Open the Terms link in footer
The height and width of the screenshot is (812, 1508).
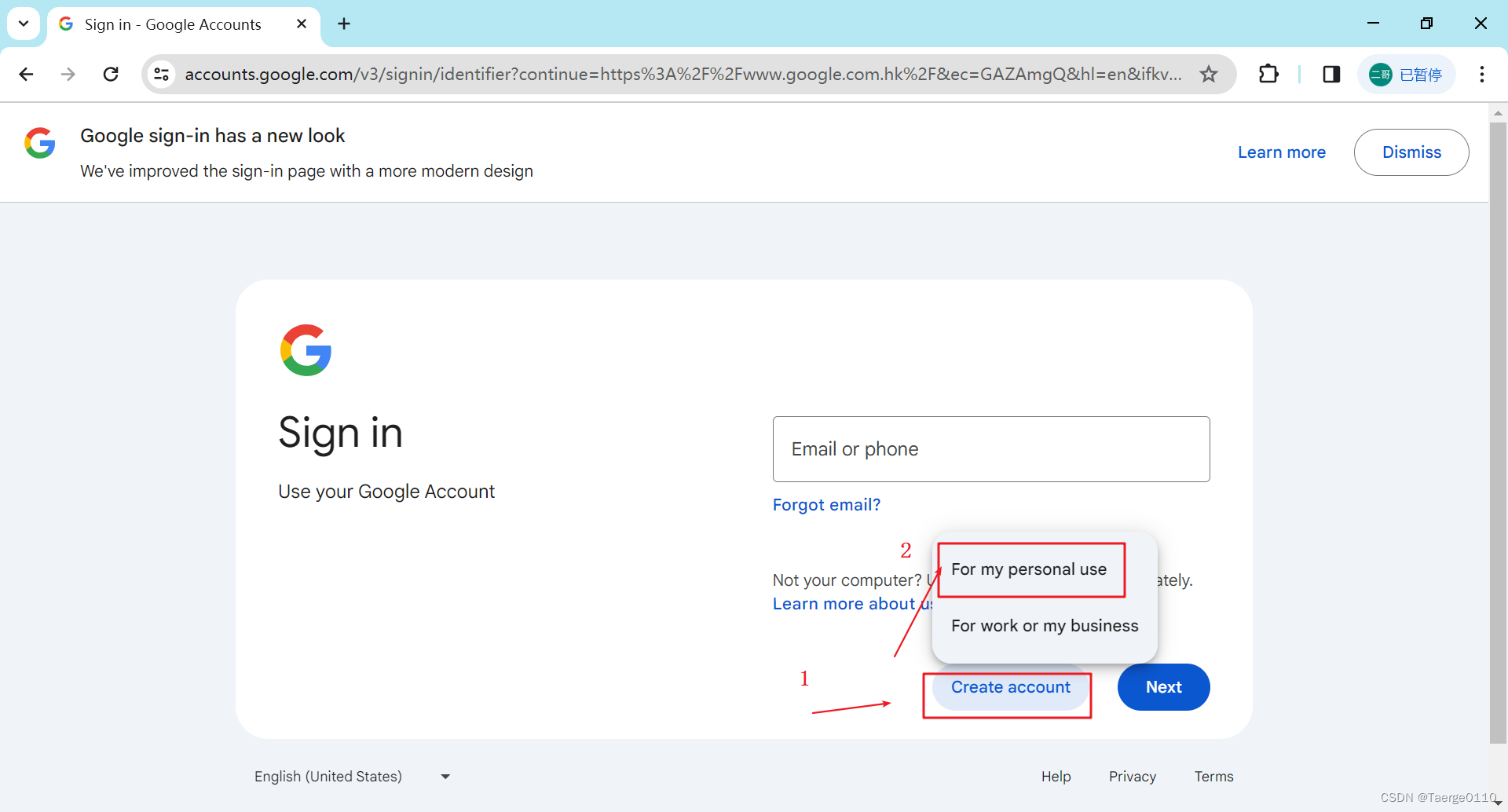click(1214, 777)
